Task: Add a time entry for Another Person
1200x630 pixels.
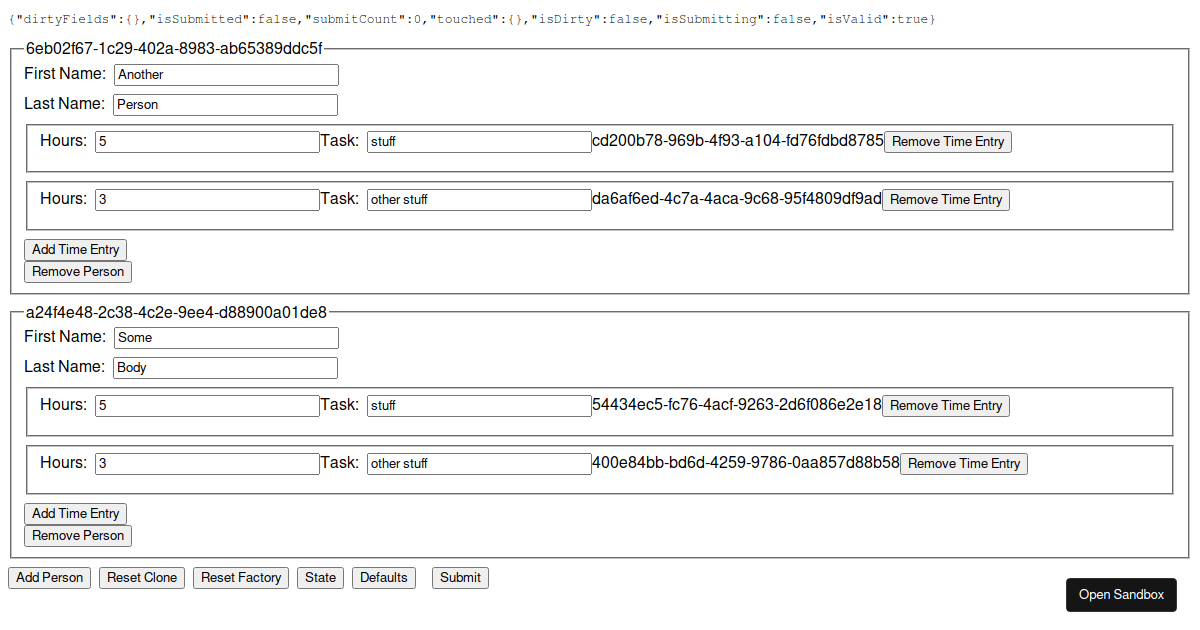Action: point(75,249)
